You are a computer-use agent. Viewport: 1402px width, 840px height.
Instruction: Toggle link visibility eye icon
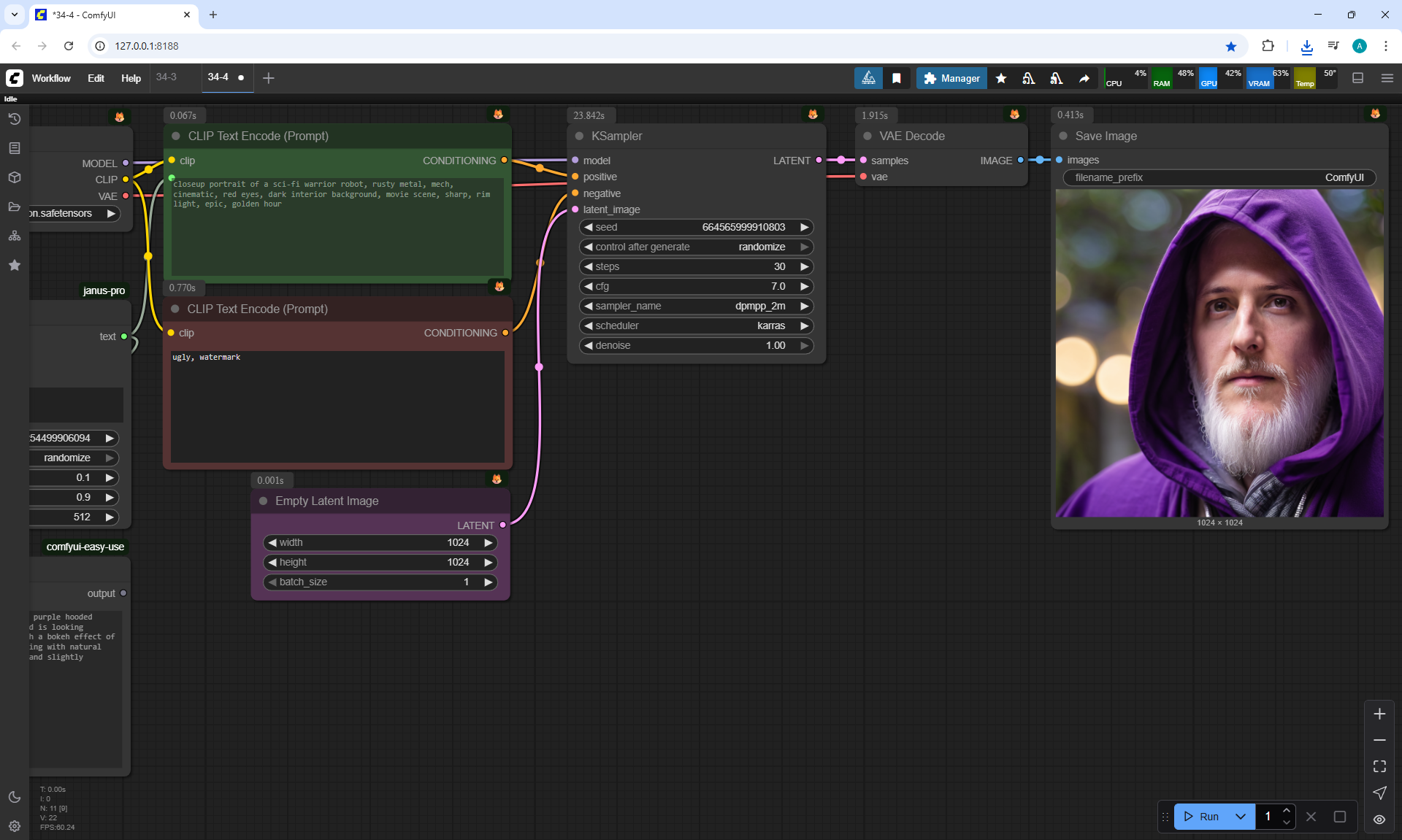click(x=1379, y=820)
